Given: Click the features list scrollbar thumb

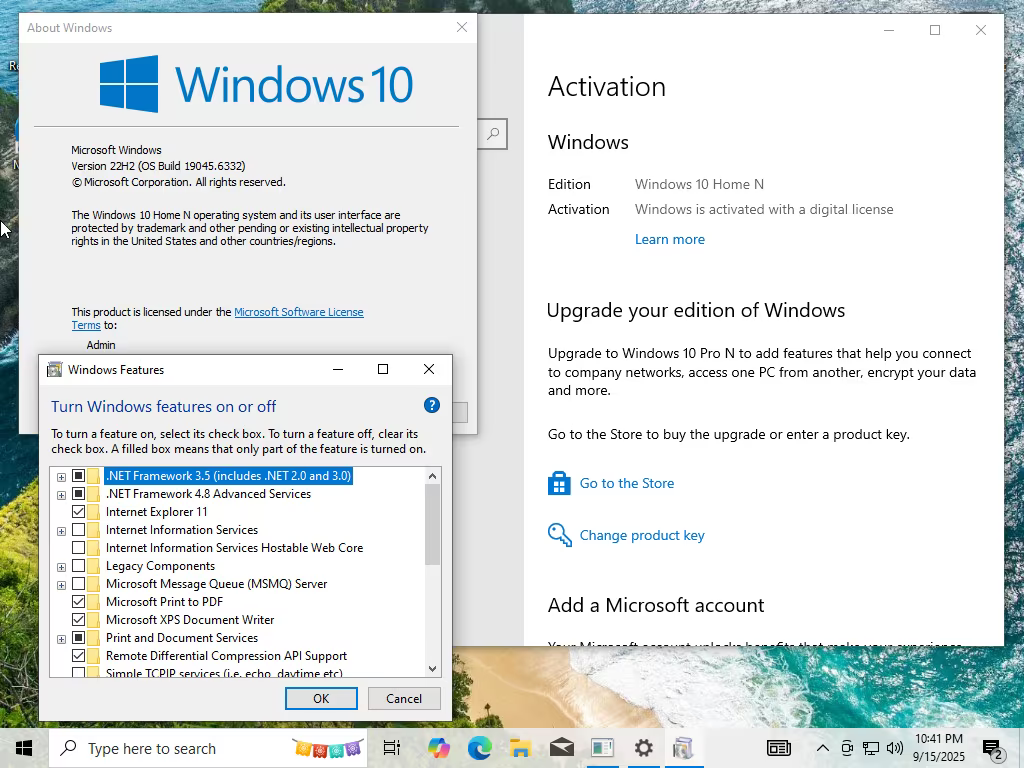Looking at the screenshot, I should 432,524.
